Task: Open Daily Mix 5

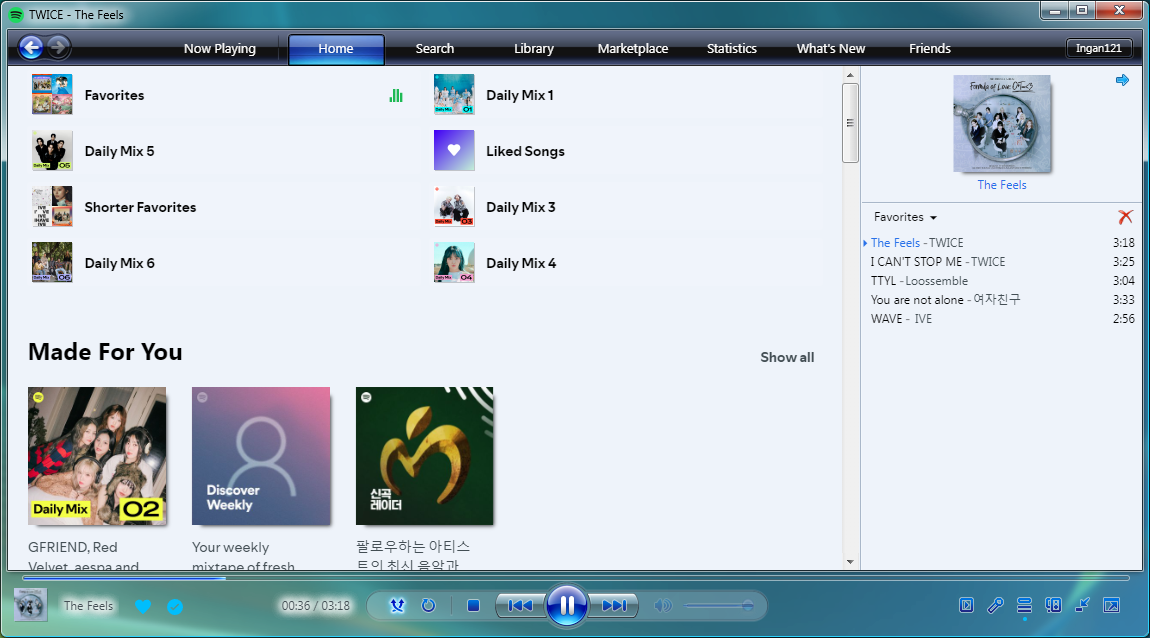Action: [x=224, y=151]
